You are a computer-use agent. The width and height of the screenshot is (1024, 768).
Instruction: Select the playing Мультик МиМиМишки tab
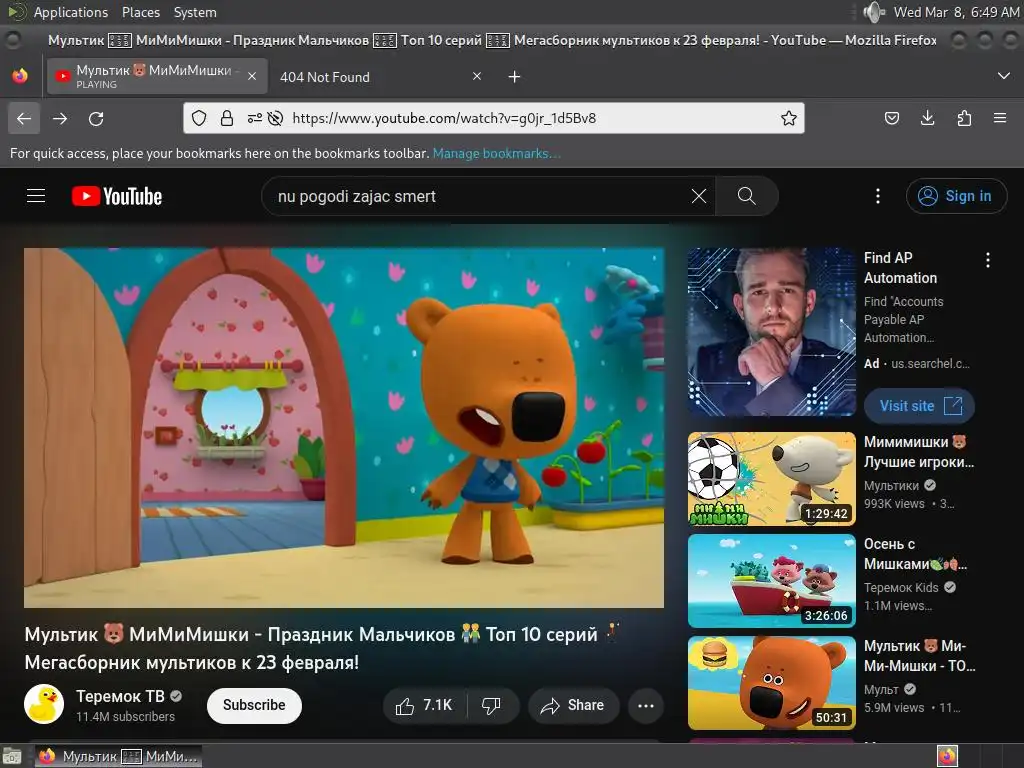click(x=157, y=76)
